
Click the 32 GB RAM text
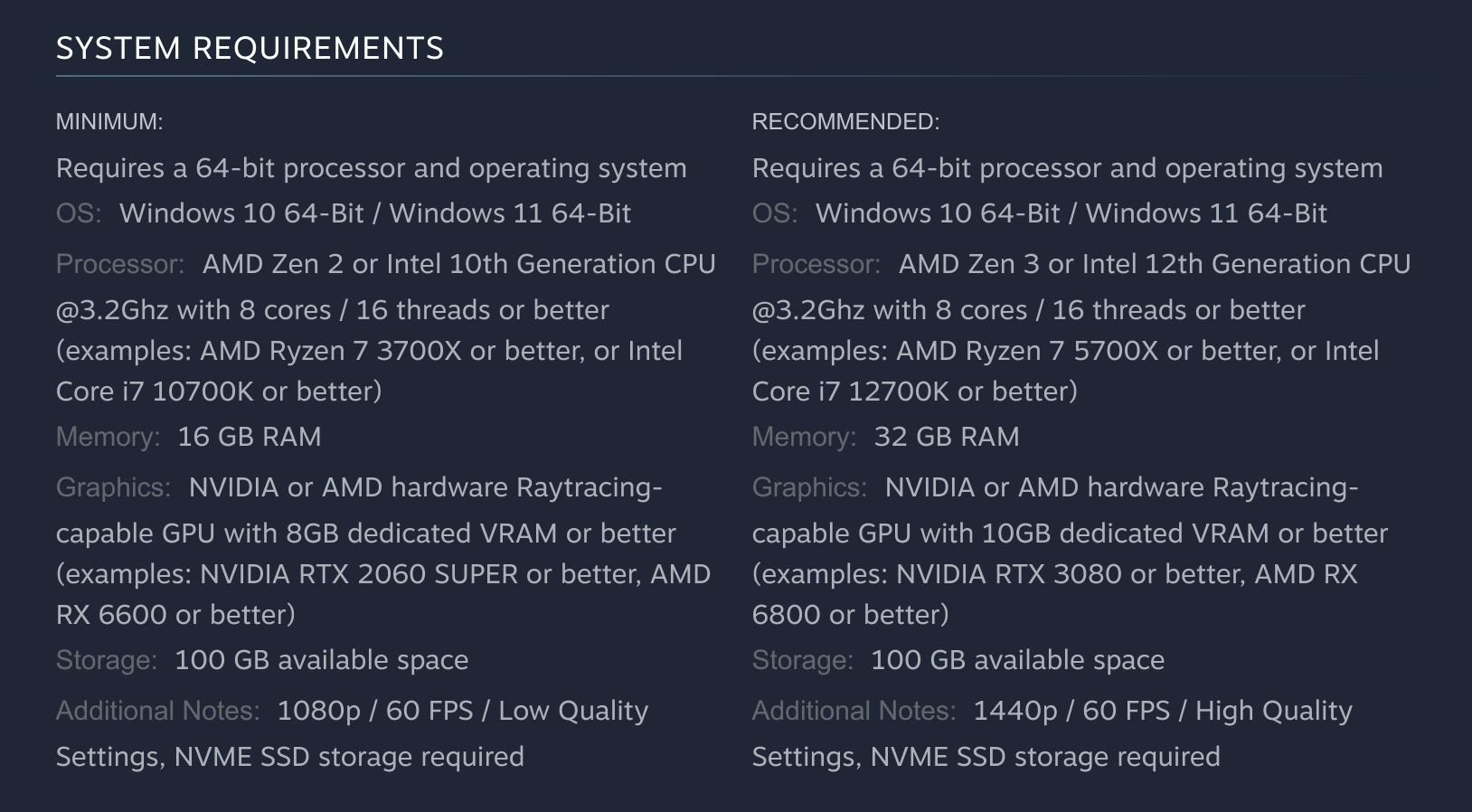946,437
